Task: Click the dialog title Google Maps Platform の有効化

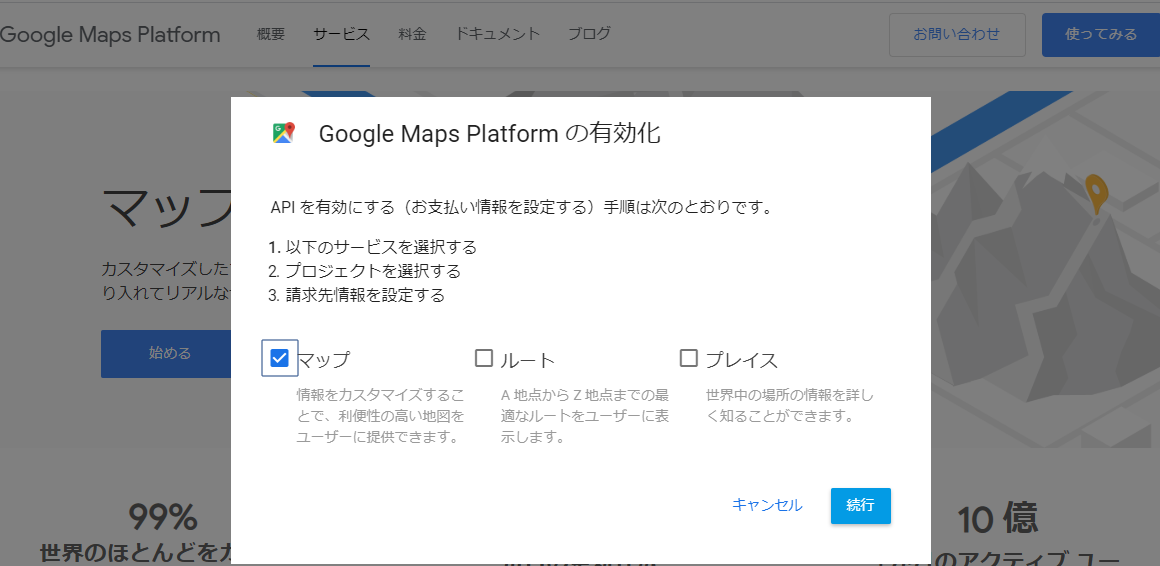Action: [490, 134]
